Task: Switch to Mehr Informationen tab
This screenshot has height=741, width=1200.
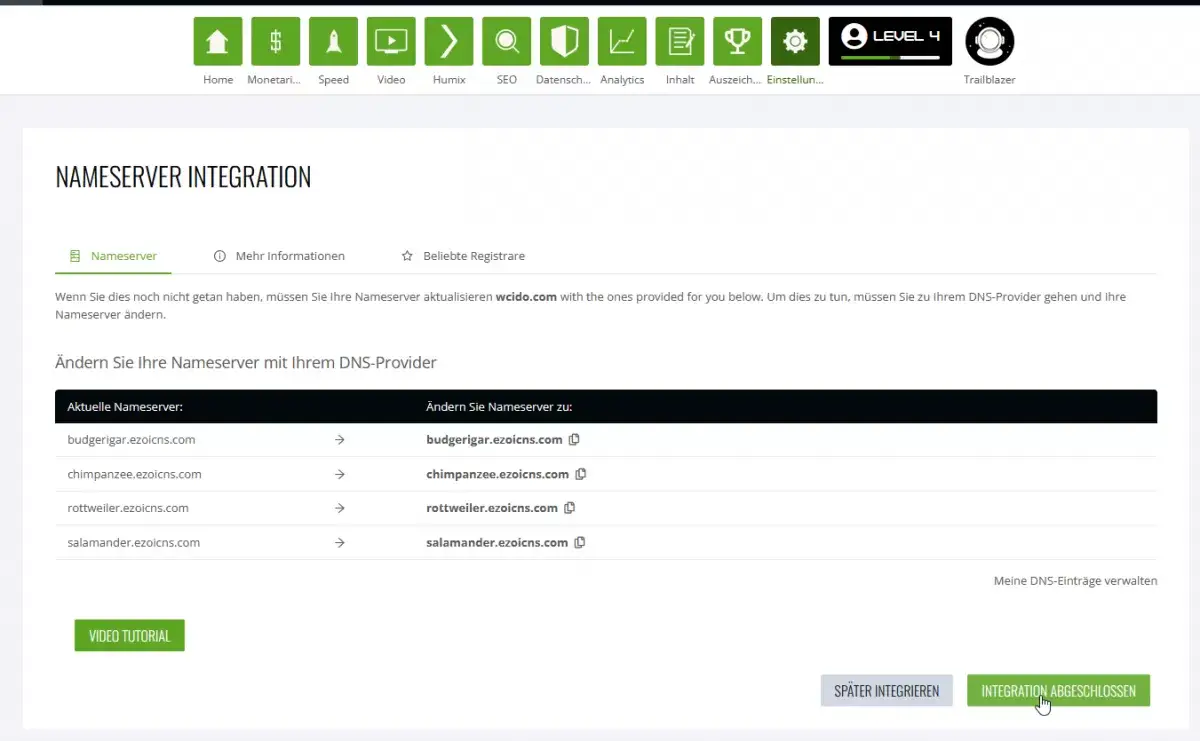Action: pyautogui.click(x=279, y=256)
